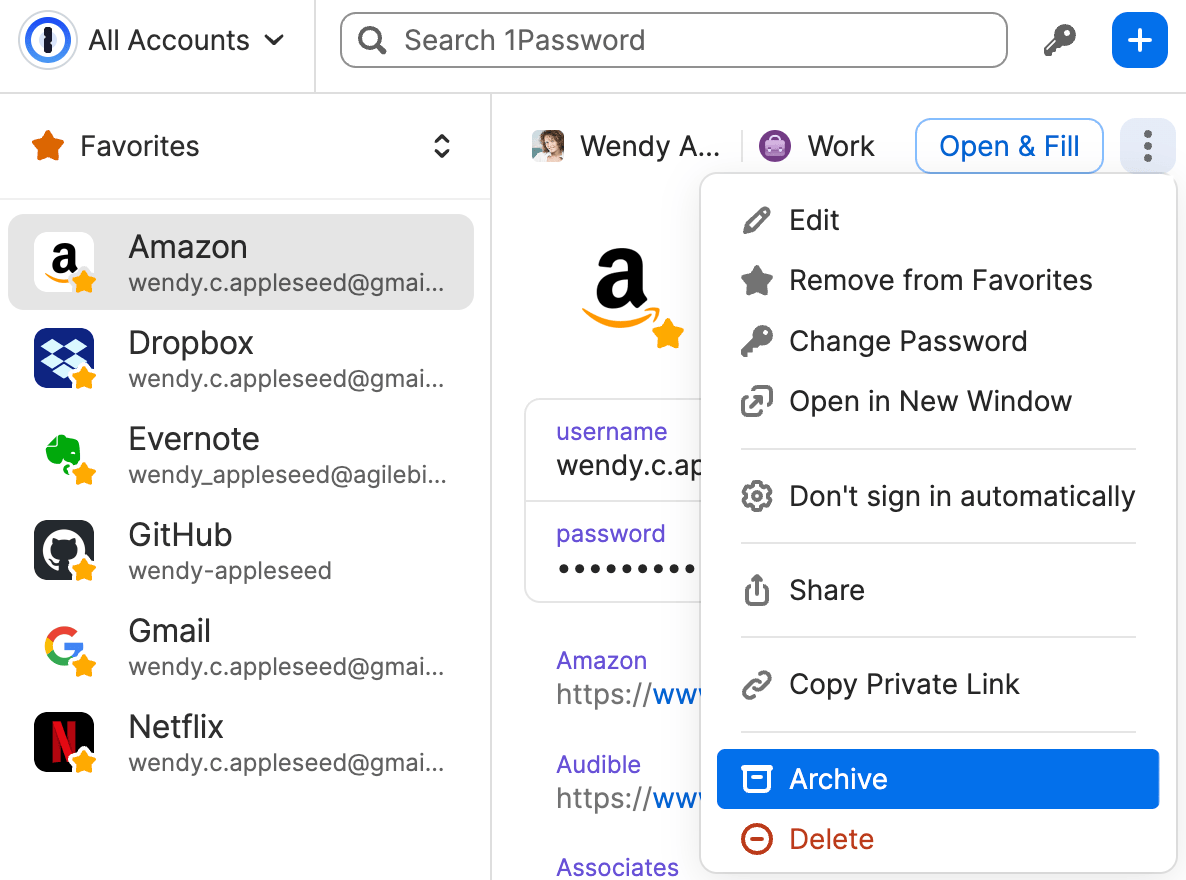
Task: Click the 1Password logo icon
Action: [47, 41]
